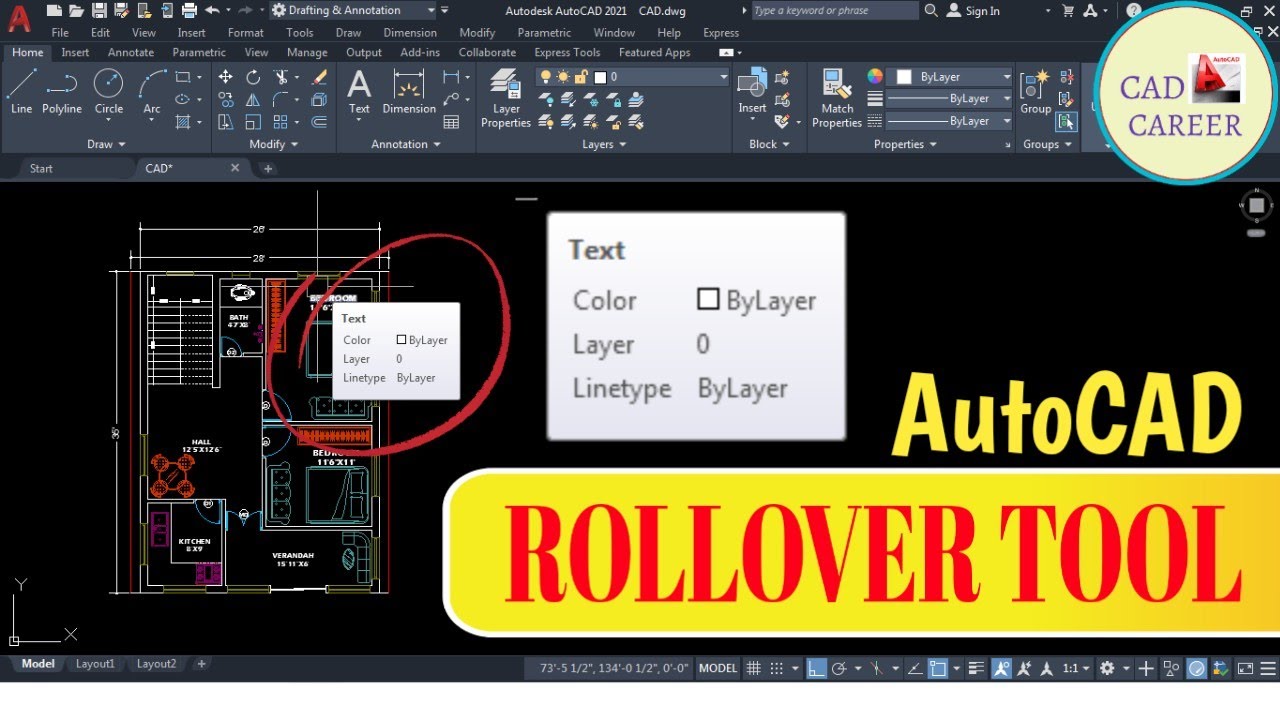Choose the Rectangle draw tool
The image size is (1280, 720).
[x=183, y=77]
